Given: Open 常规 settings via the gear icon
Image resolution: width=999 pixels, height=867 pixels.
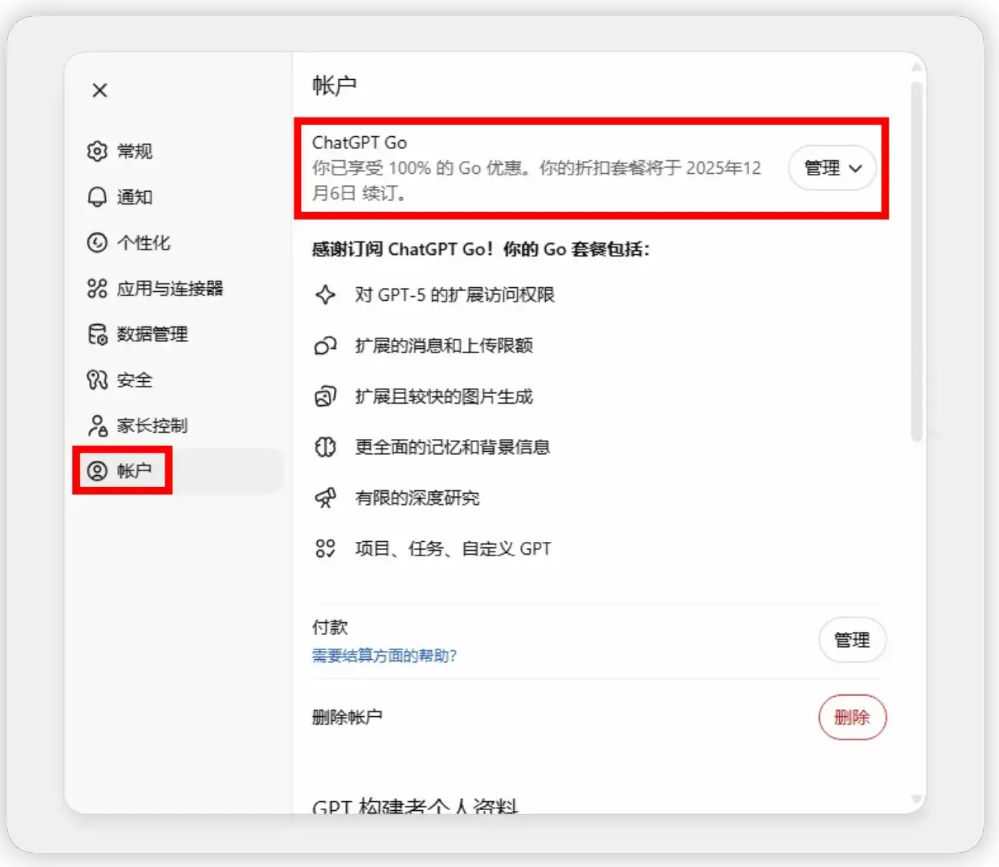Looking at the screenshot, I should point(97,151).
